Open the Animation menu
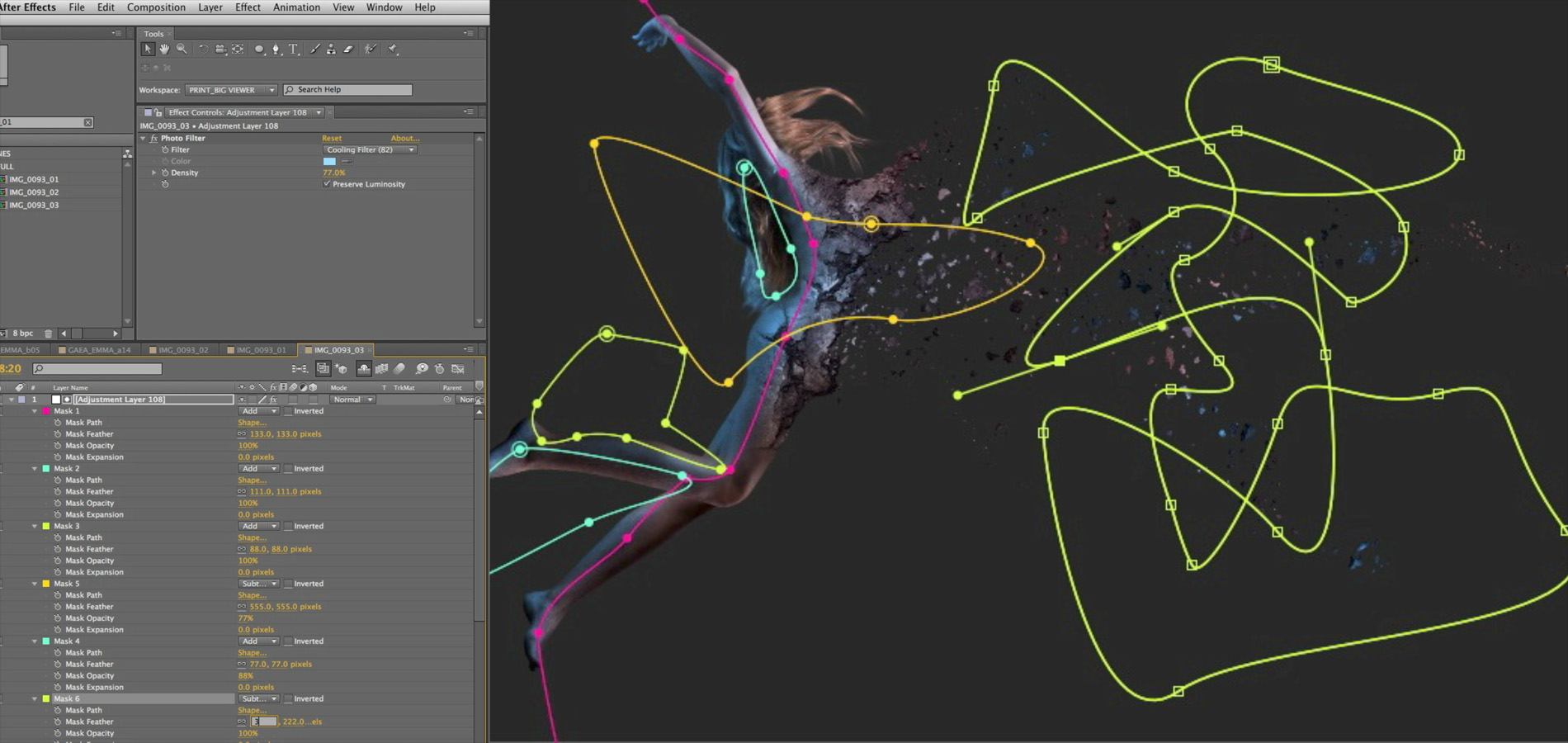Viewport: 1568px width, 743px height. pyautogui.click(x=296, y=7)
